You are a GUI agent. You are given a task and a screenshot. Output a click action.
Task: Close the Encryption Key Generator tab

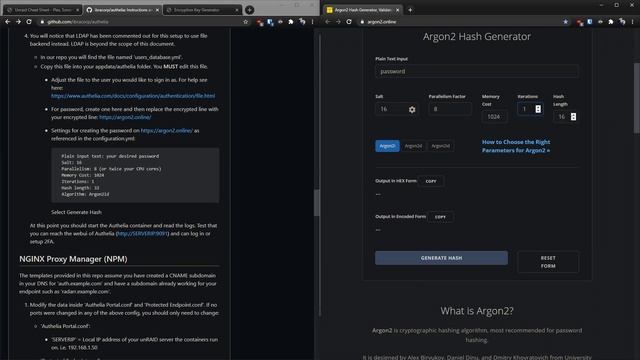(237, 10)
